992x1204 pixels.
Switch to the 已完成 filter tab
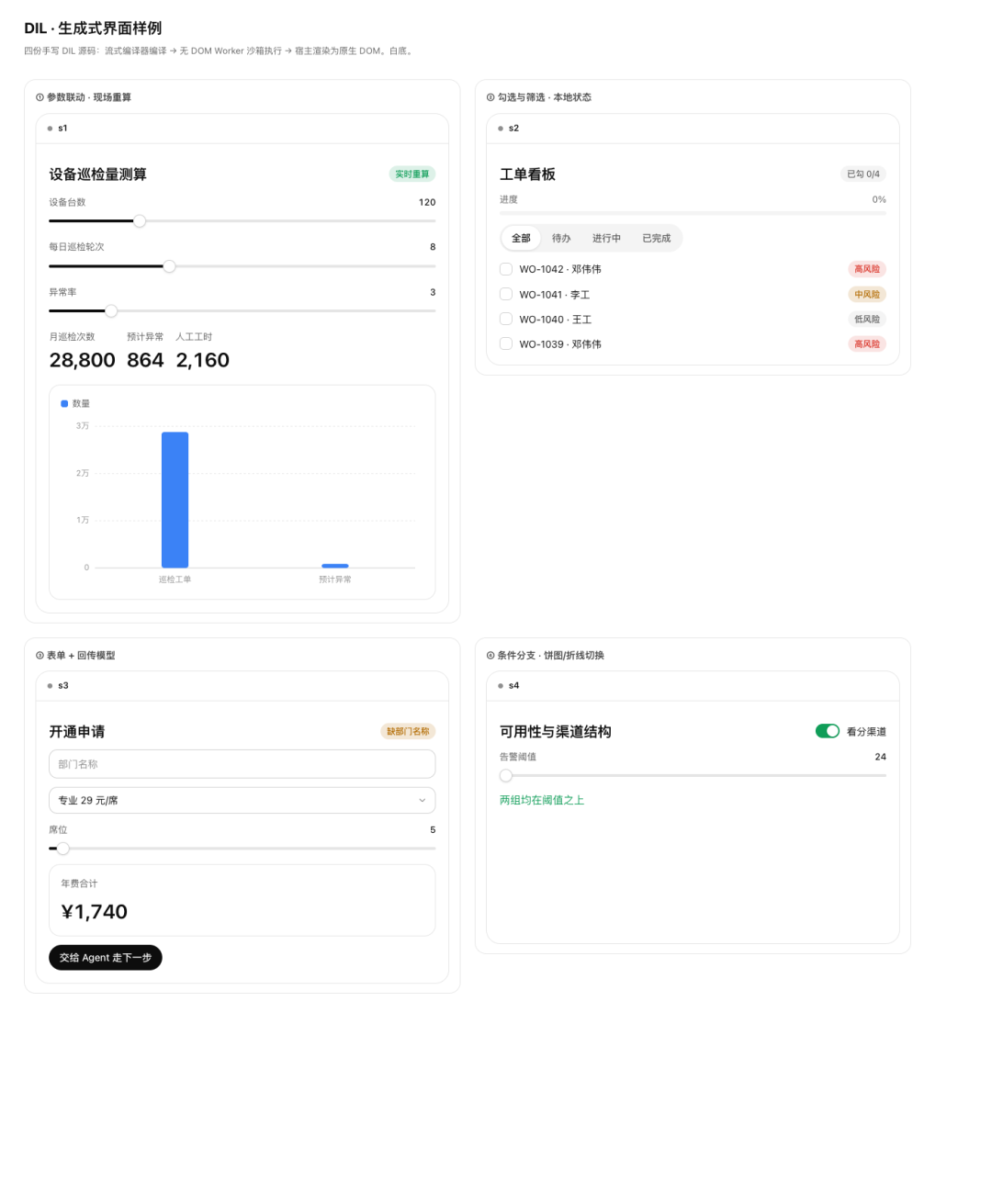pyautogui.click(x=656, y=238)
